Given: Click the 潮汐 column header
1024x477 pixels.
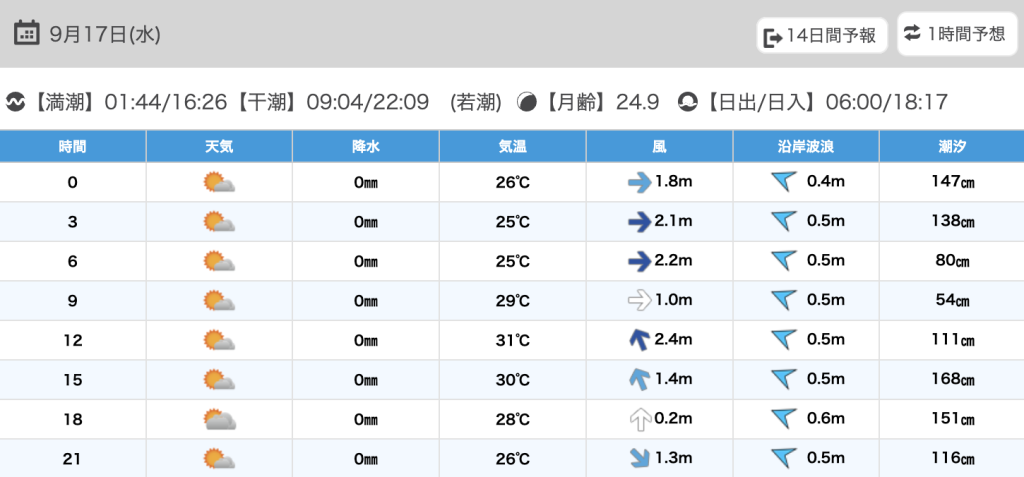Looking at the screenshot, I should pos(951,147).
